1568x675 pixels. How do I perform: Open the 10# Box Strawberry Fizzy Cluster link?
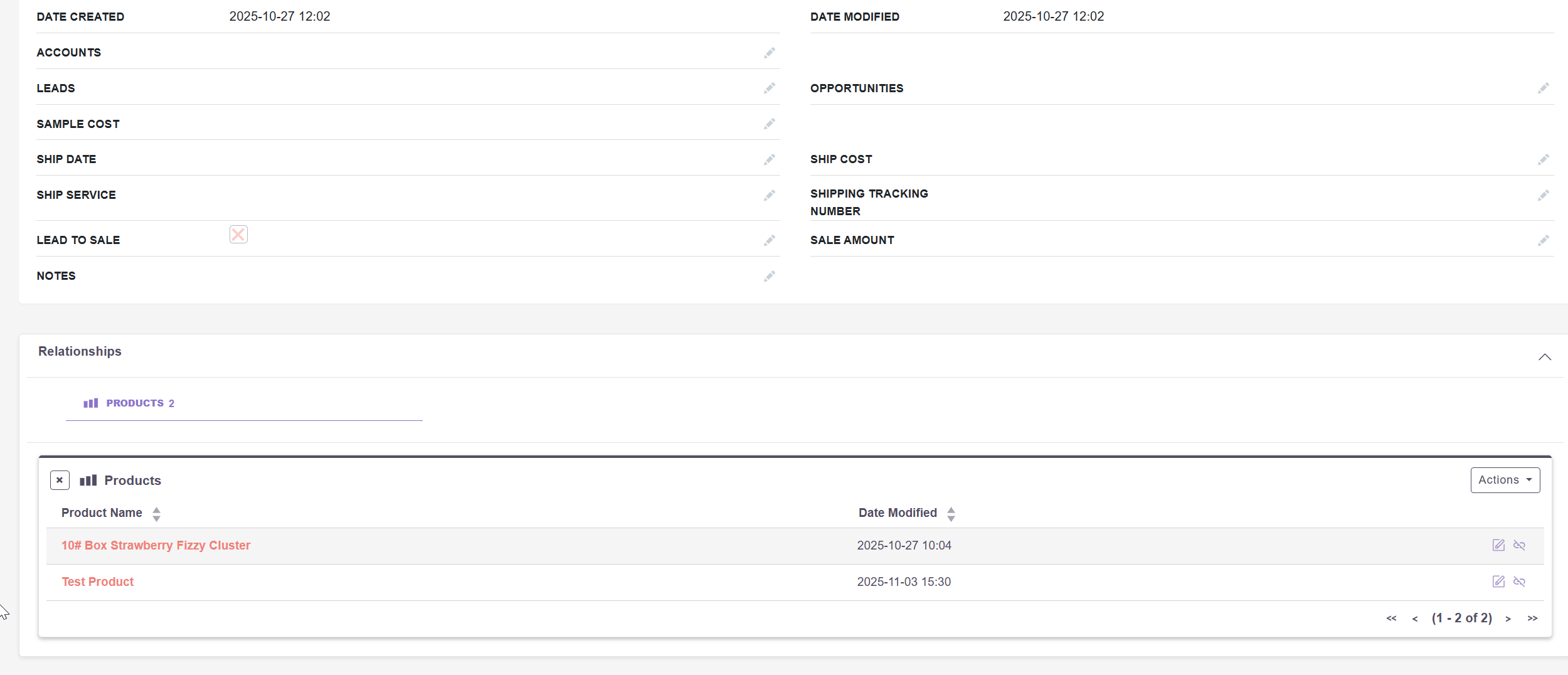[x=156, y=546]
